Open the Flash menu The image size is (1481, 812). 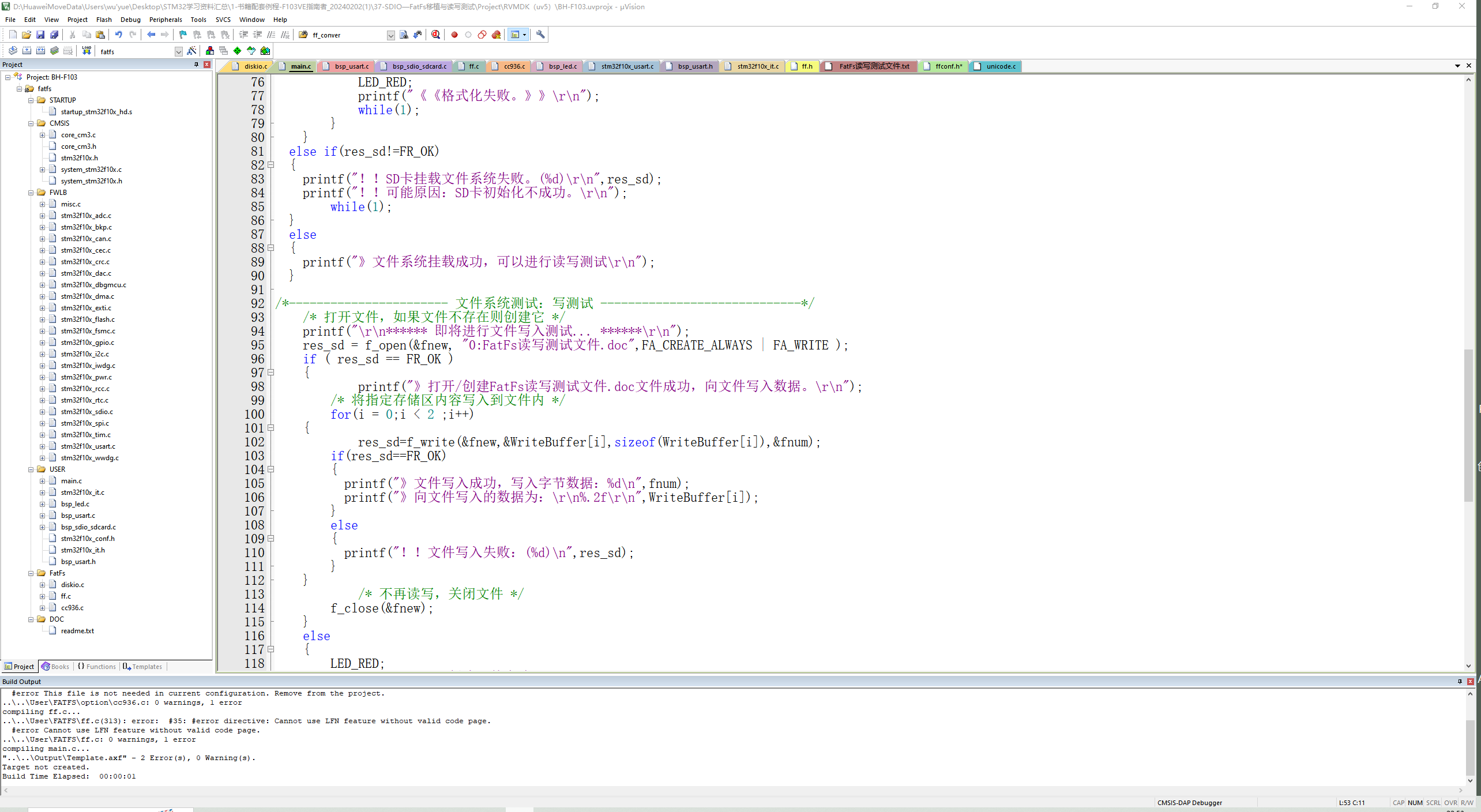pyautogui.click(x=104, y=20)
